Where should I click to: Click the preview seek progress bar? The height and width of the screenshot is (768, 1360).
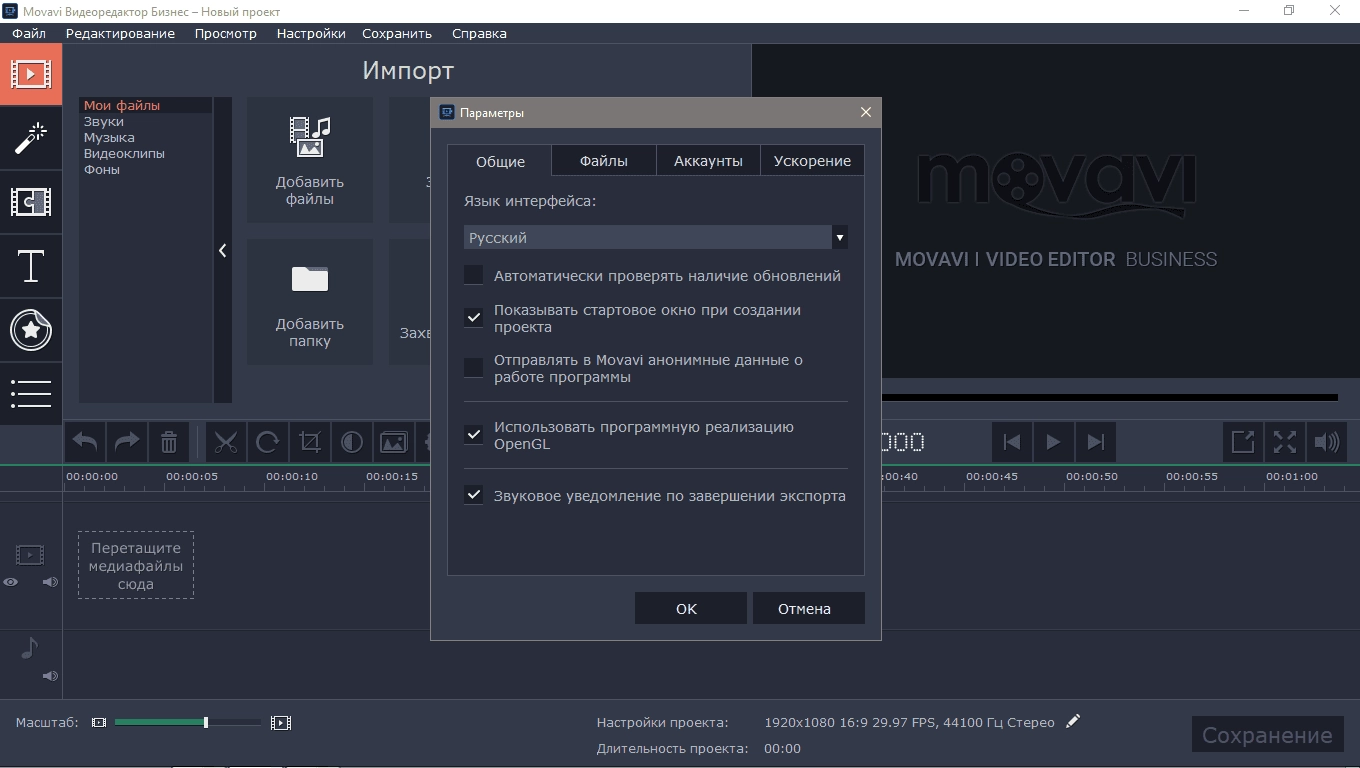pos(1109,397)
